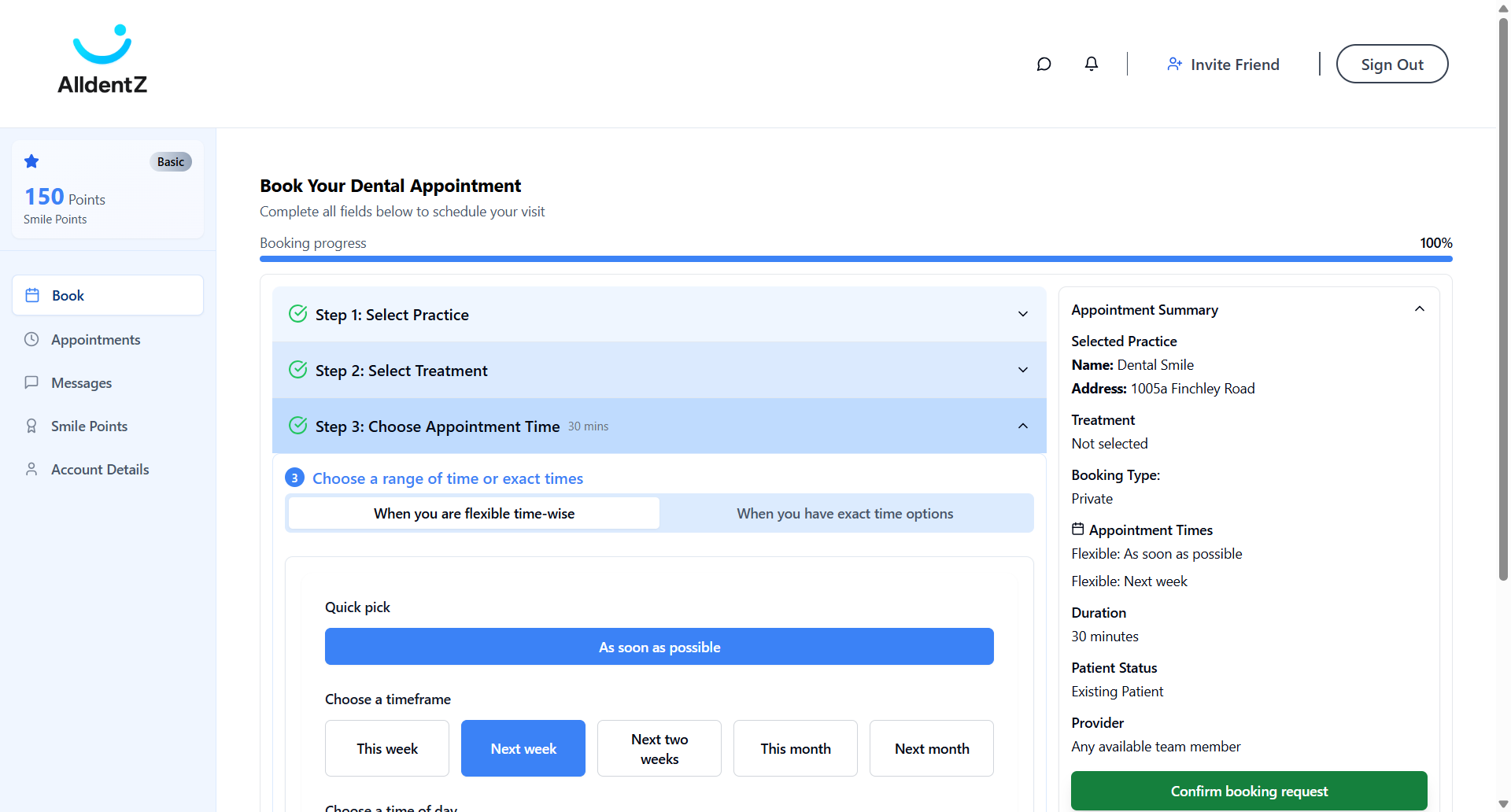
Task: Click the notification bell icon
Action: tap(1091, 64)
